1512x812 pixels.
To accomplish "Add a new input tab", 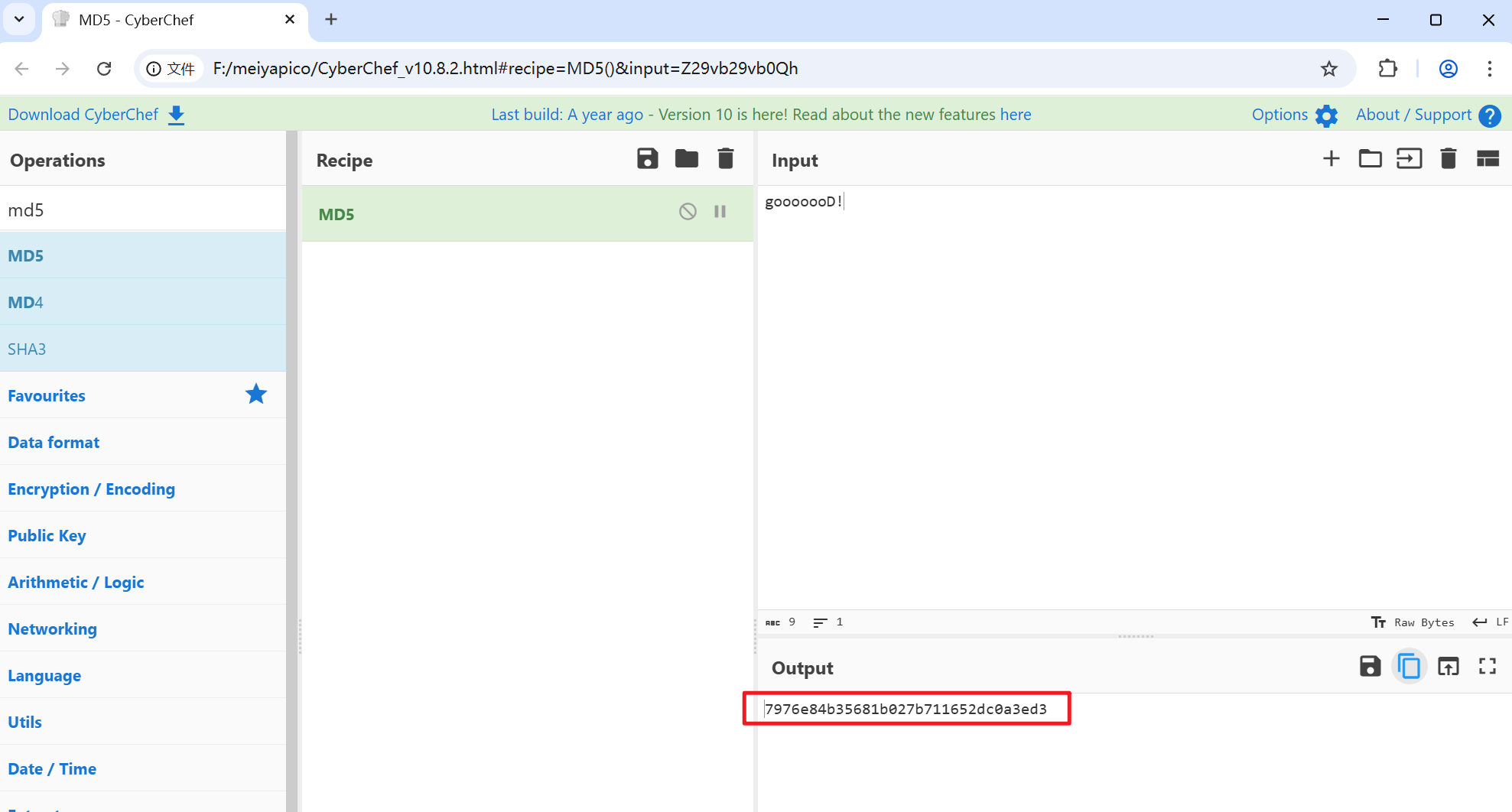I will click(x=1331, y=159).
